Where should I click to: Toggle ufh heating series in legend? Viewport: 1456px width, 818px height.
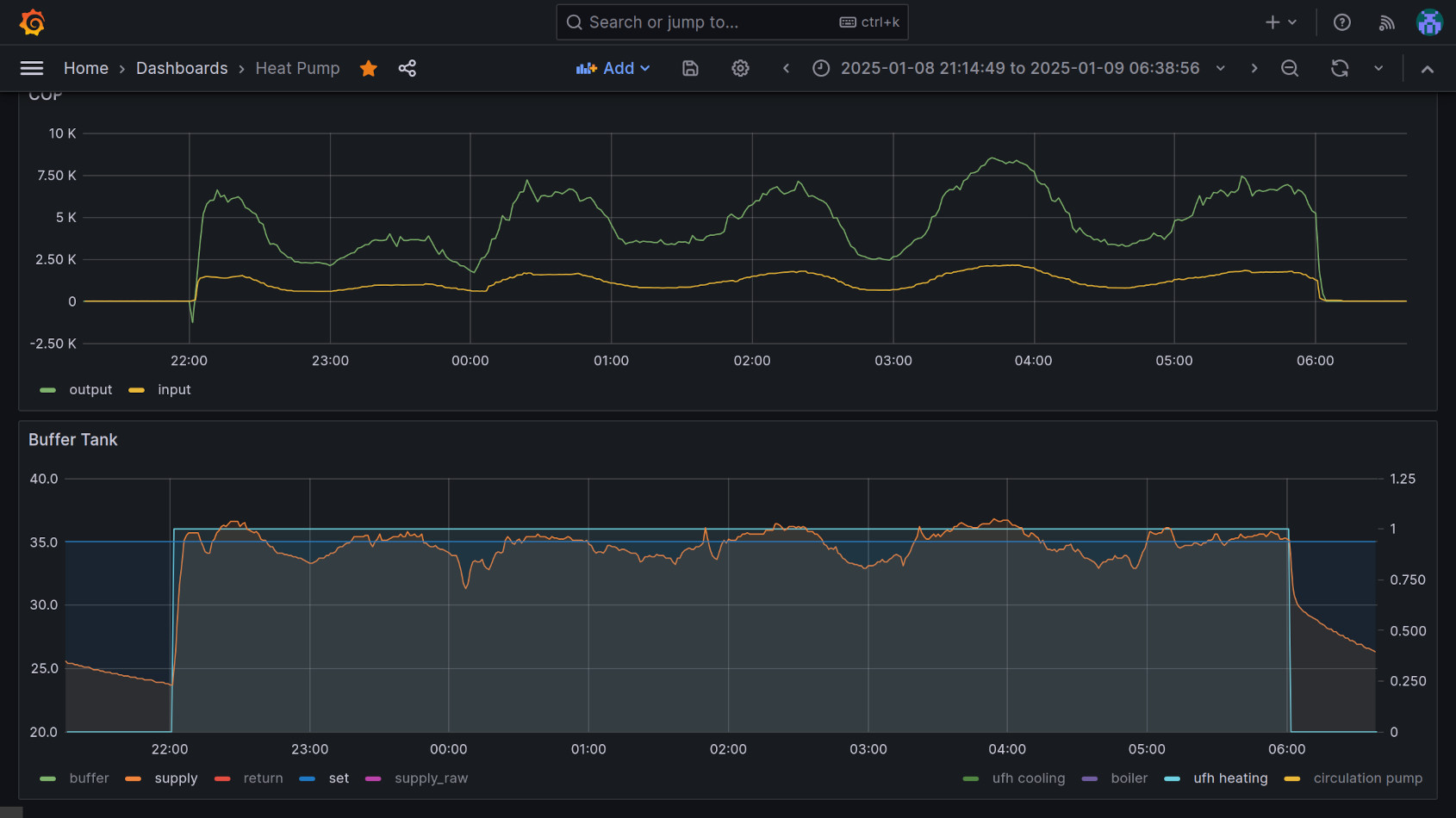coord(1229,778)
